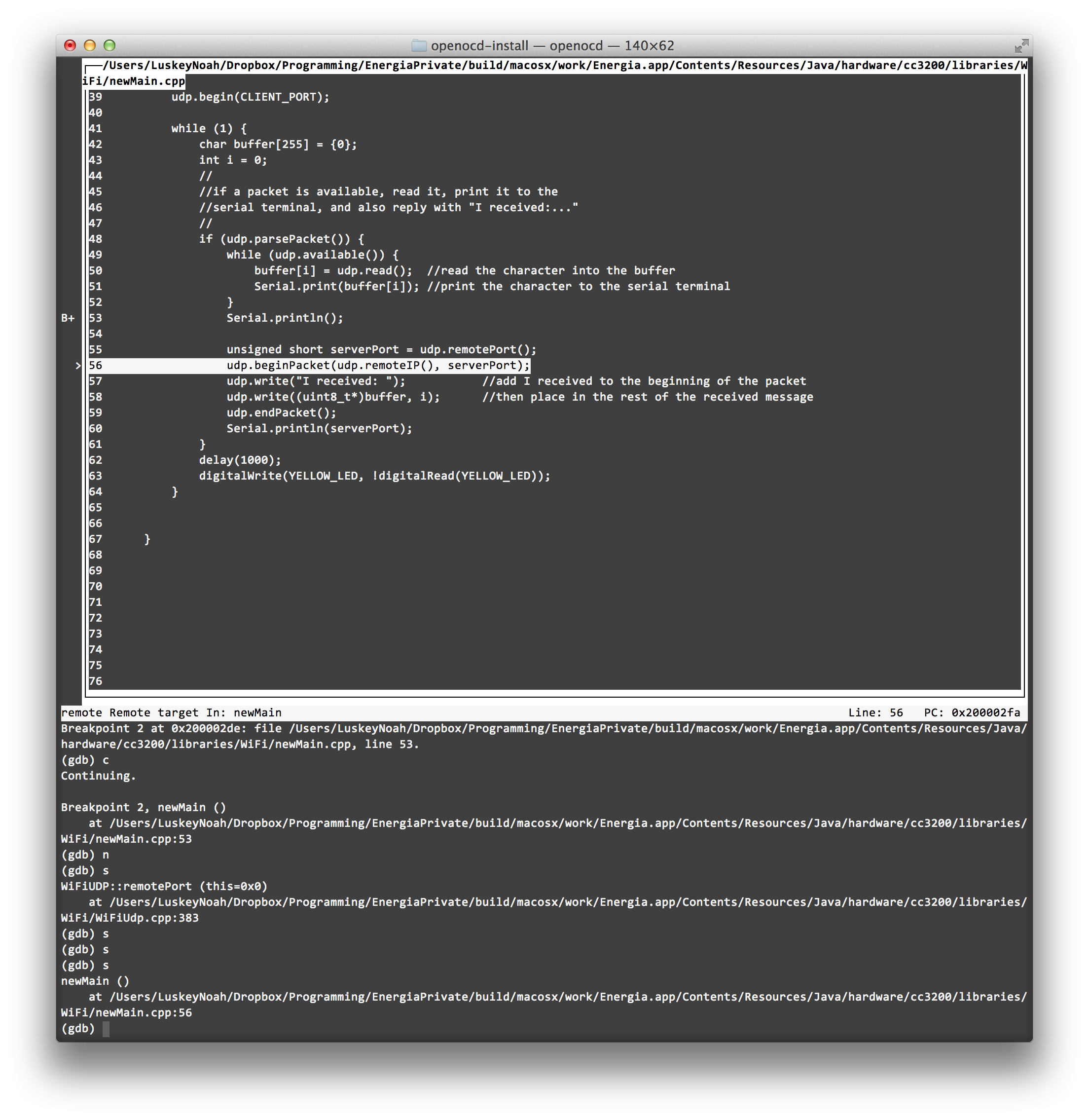Close the terminal window with red button
This screenshot has width=1089, height=1120.
coord(71,45)
